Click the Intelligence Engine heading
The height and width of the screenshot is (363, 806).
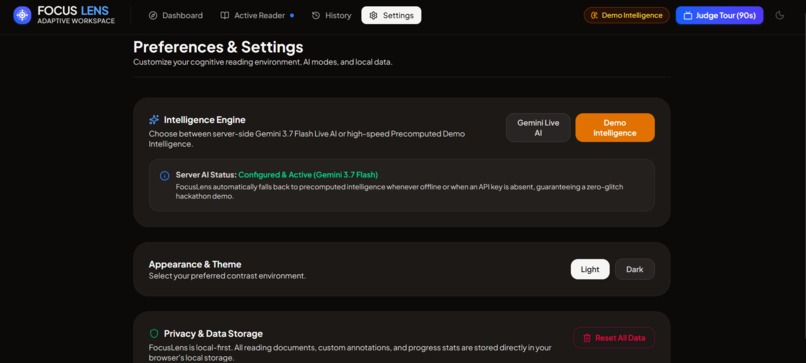click(205, 120)
